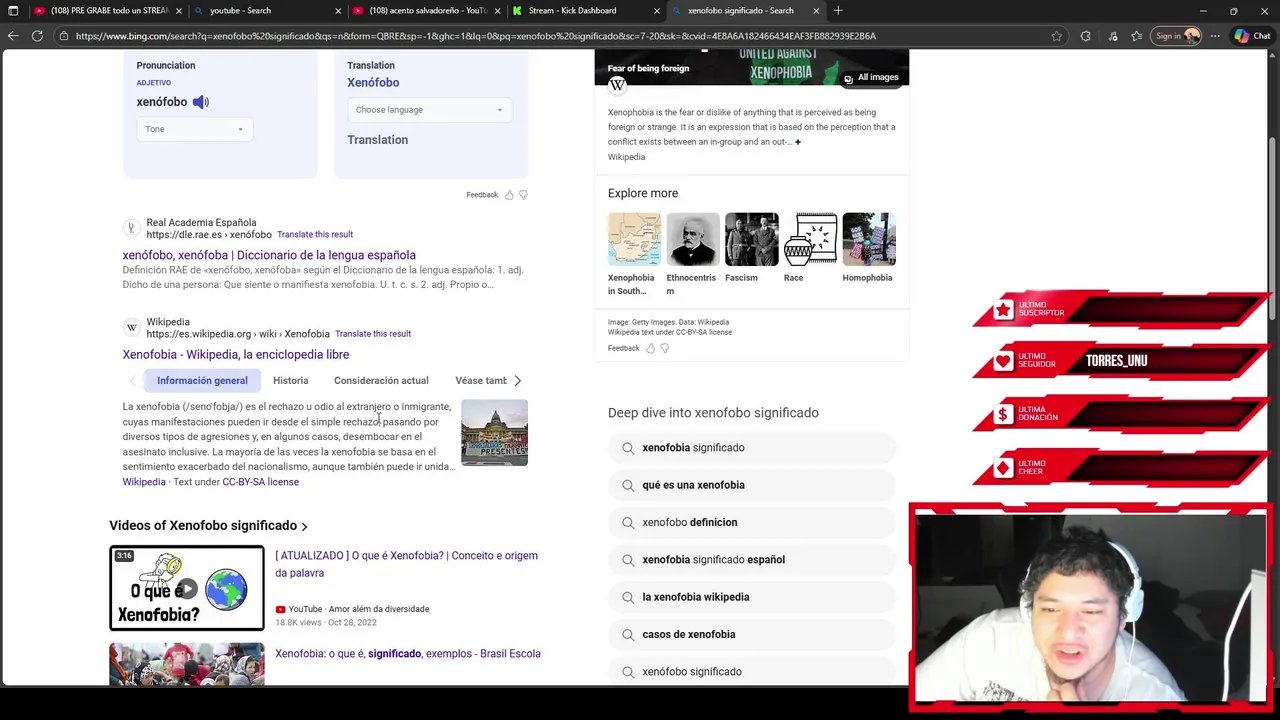1280x720 pixels.
Task: Close the Stream - Kick Dashboard tab
Action: click(x=657, y=11)
